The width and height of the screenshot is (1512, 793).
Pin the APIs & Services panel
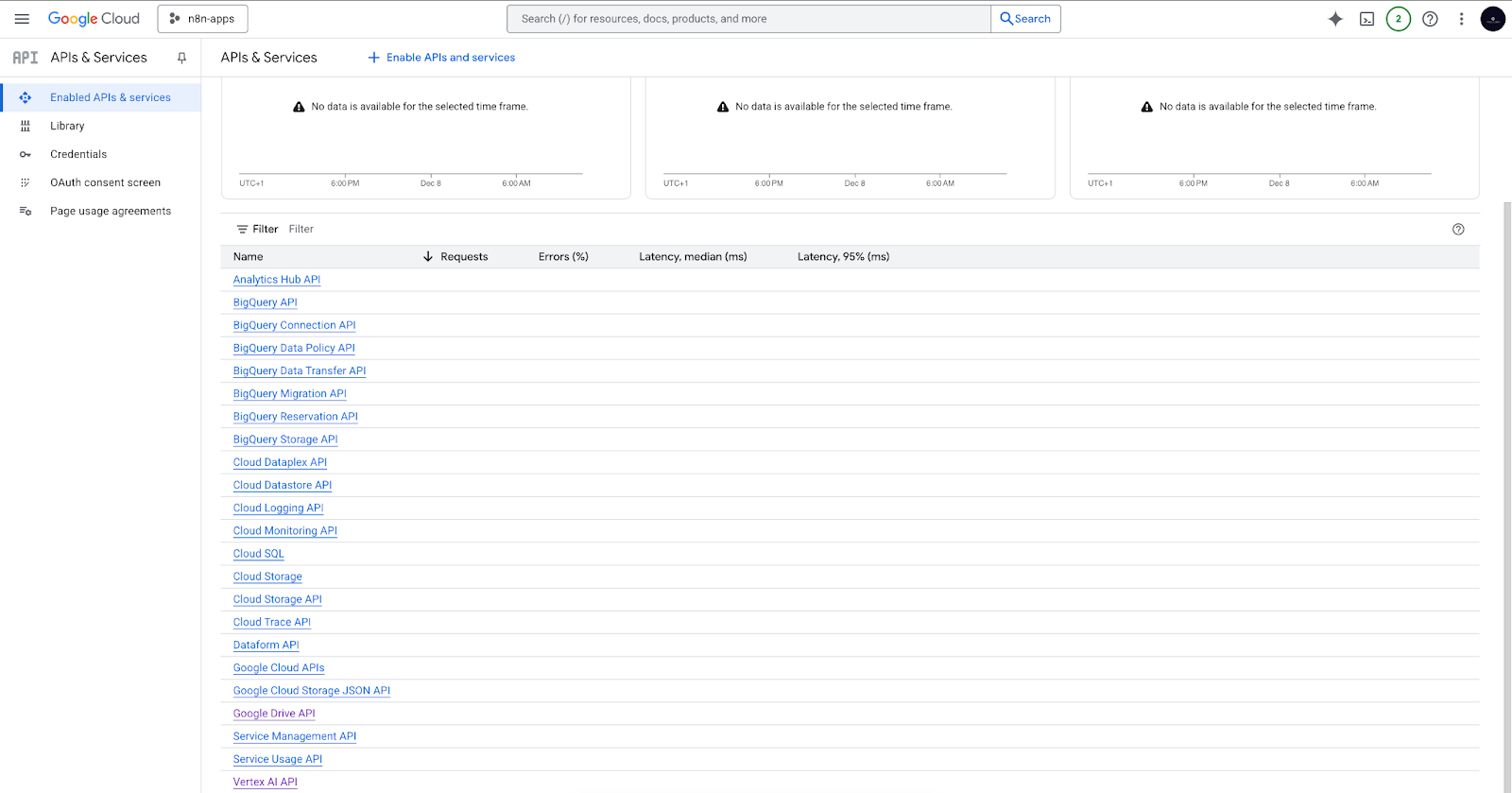click(x=181, y=58)
